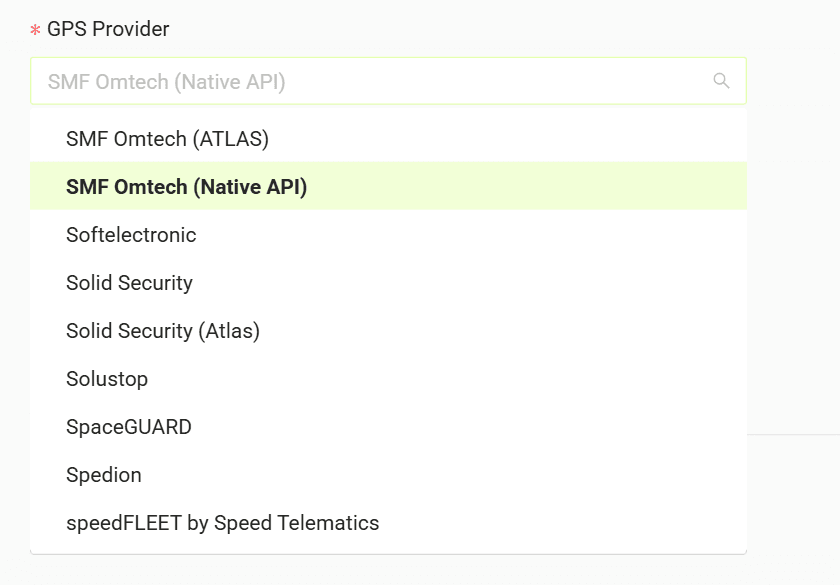
Task: Select SMF Omtech (ATLAS) option
Action: 388,139
